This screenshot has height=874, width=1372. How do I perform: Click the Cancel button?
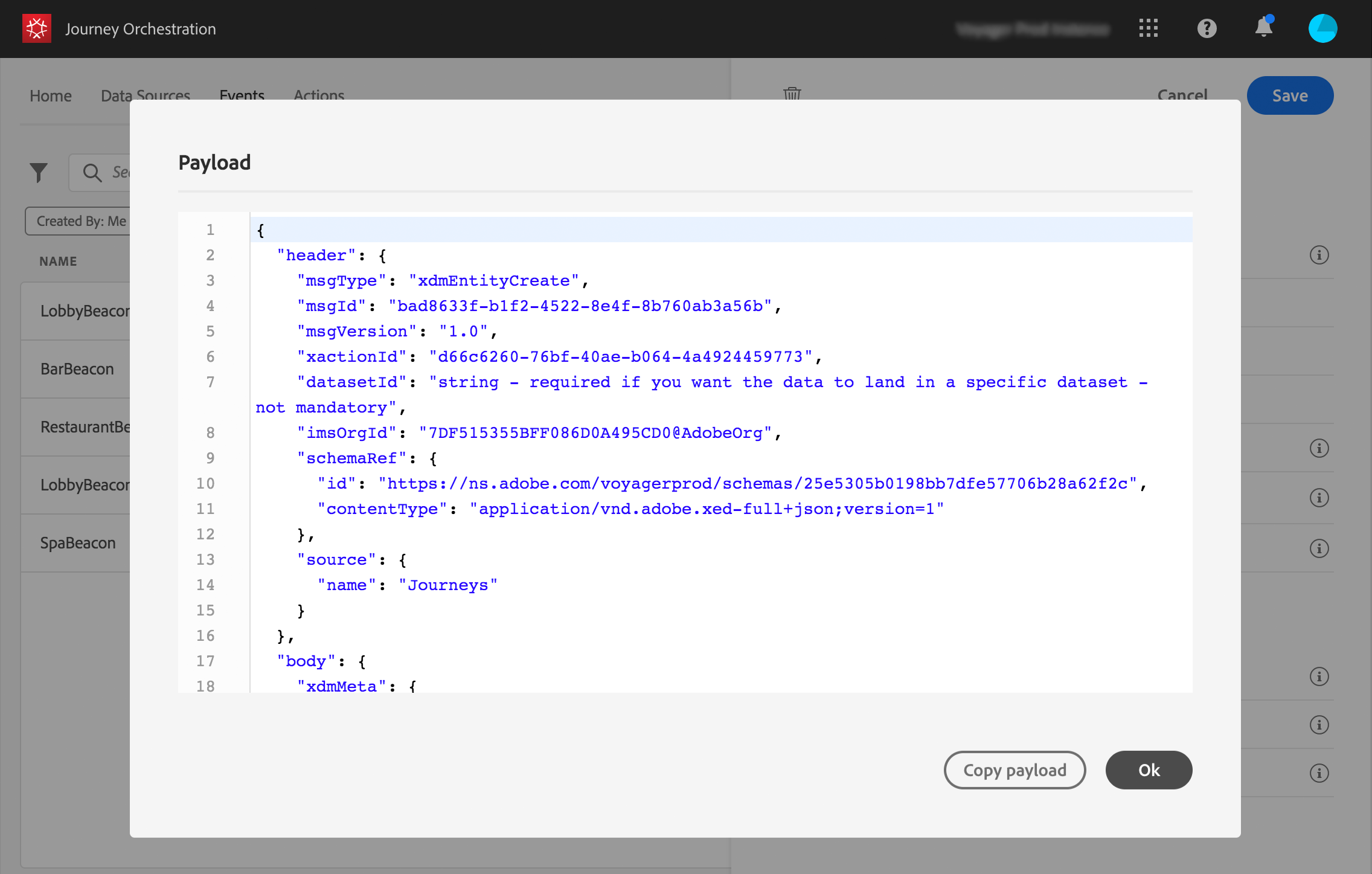coord(1182,95)
